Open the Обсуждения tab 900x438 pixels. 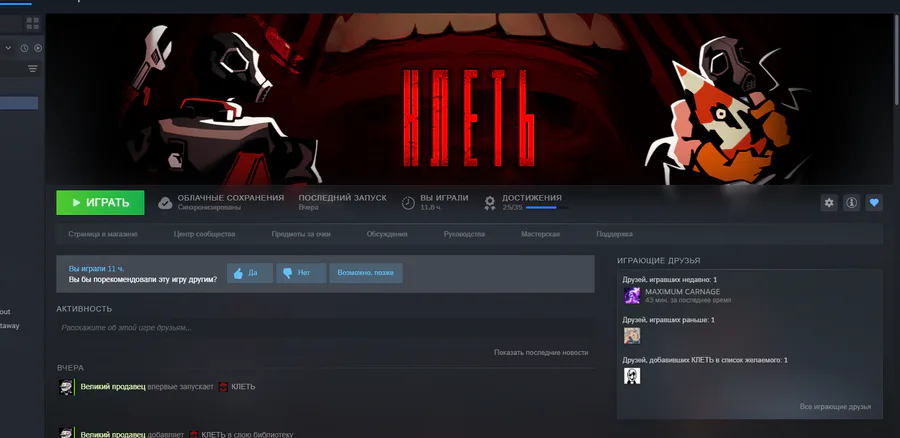click(x=387, y=234)
